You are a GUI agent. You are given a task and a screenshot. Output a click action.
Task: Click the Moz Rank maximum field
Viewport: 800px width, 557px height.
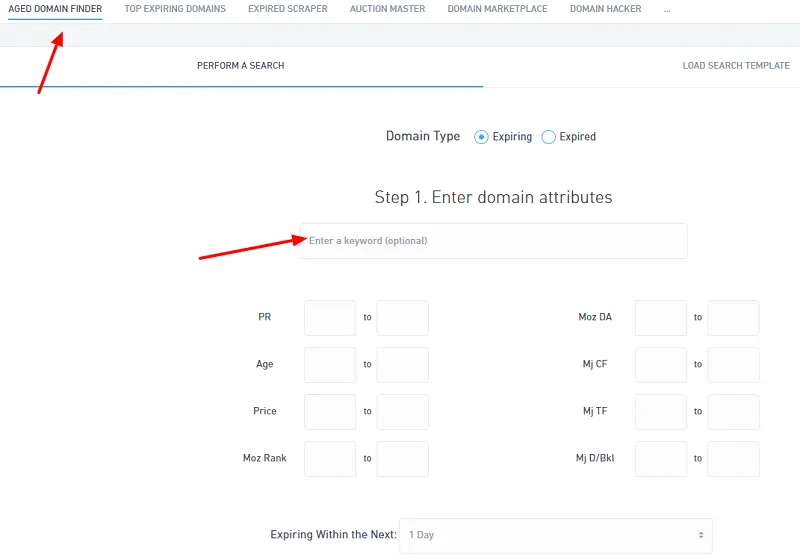point(402,458)
